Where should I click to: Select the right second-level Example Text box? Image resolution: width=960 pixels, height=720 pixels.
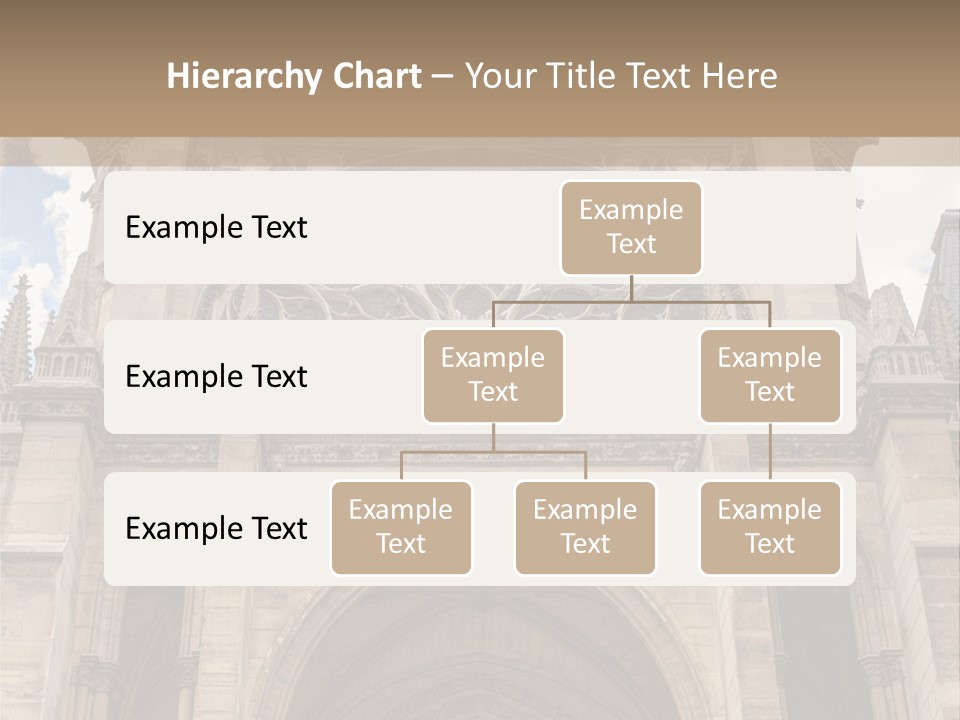(x=770, y=375)
